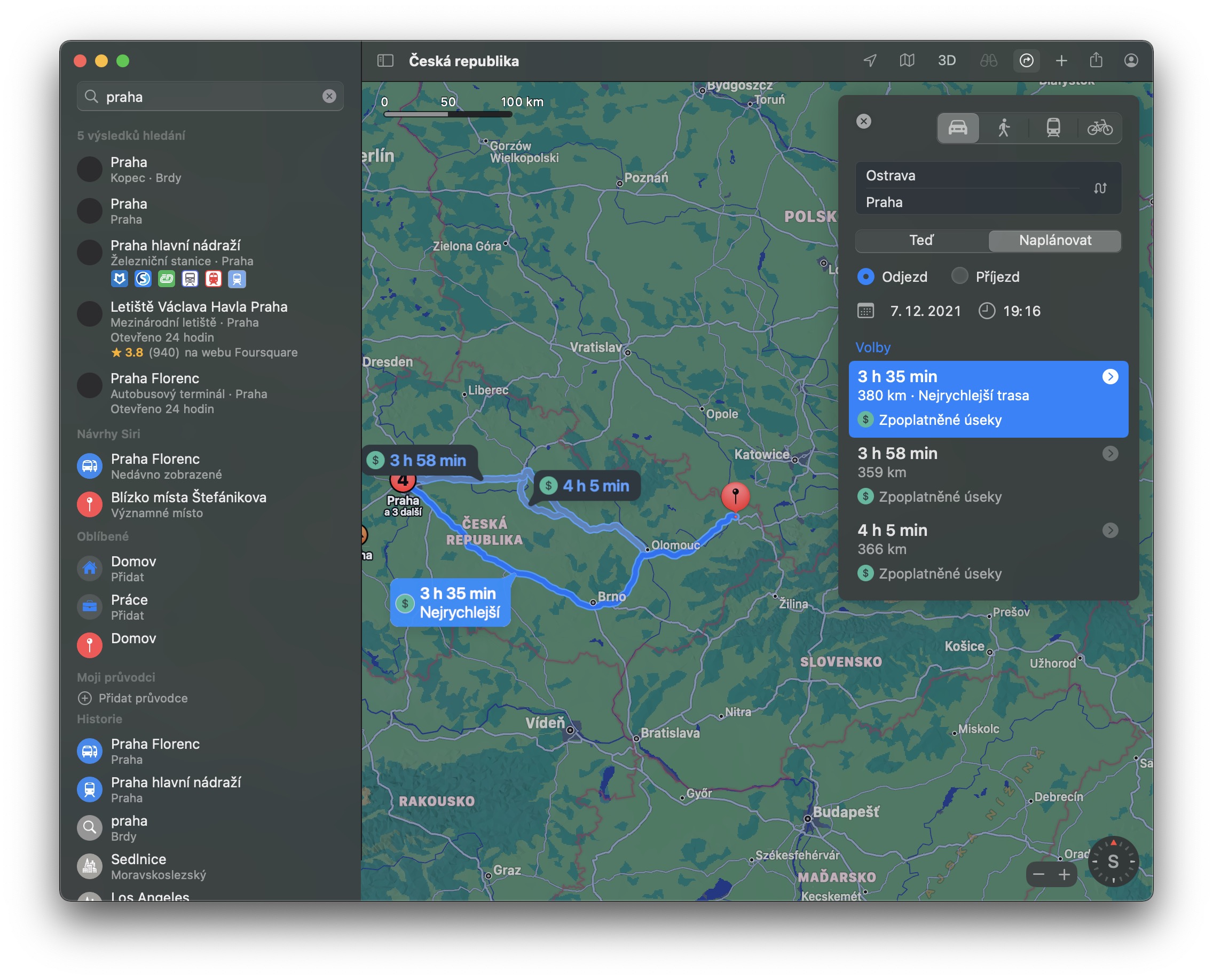Open the map mode icon

click(x=907, y=60)
